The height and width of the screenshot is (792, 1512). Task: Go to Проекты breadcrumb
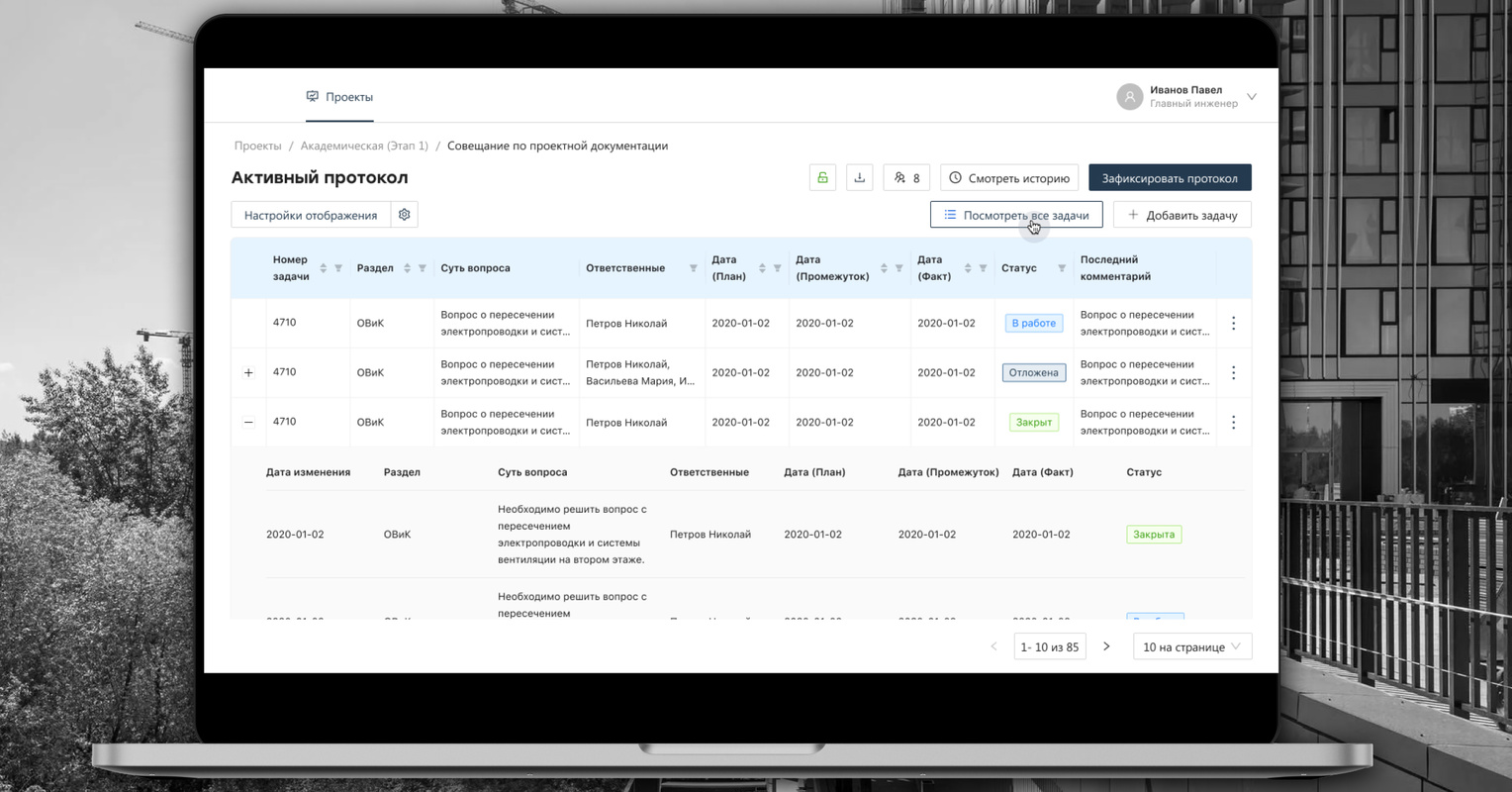click(258, 146)
